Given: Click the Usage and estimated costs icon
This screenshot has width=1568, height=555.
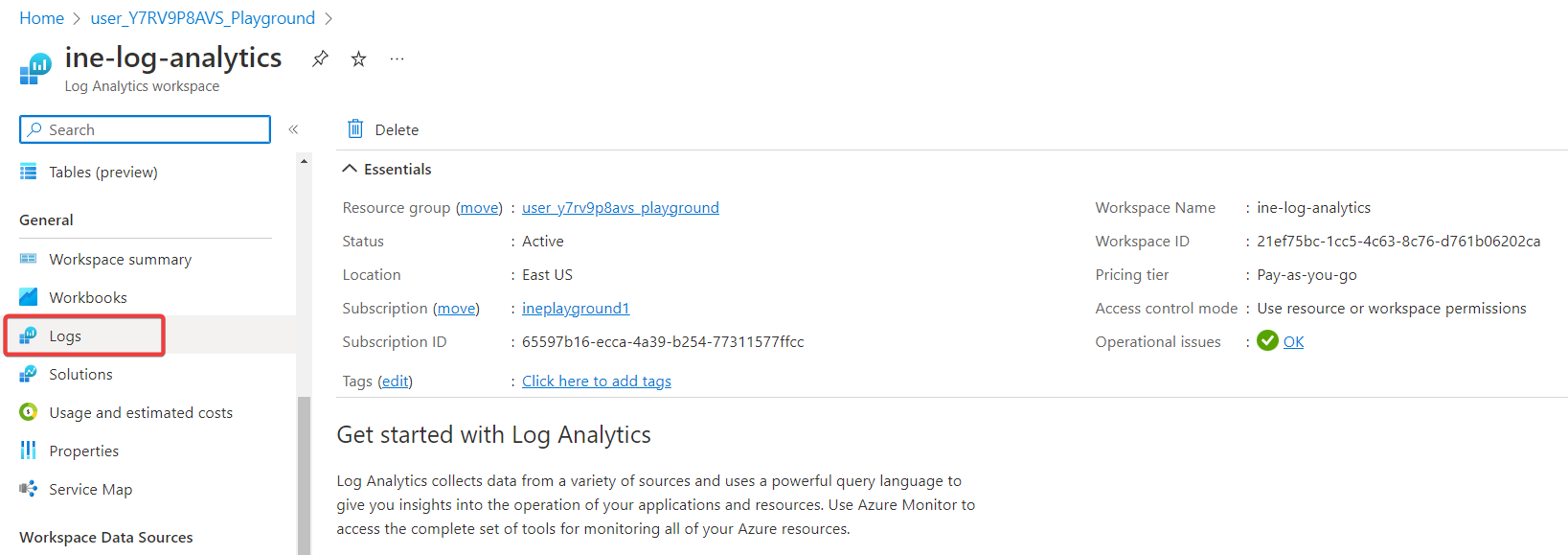Looking at the screenshot, I should click(x=29, y=412).
